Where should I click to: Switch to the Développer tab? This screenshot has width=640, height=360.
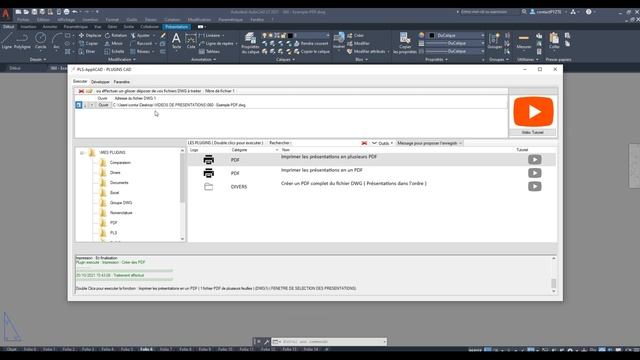coord(100,82)
